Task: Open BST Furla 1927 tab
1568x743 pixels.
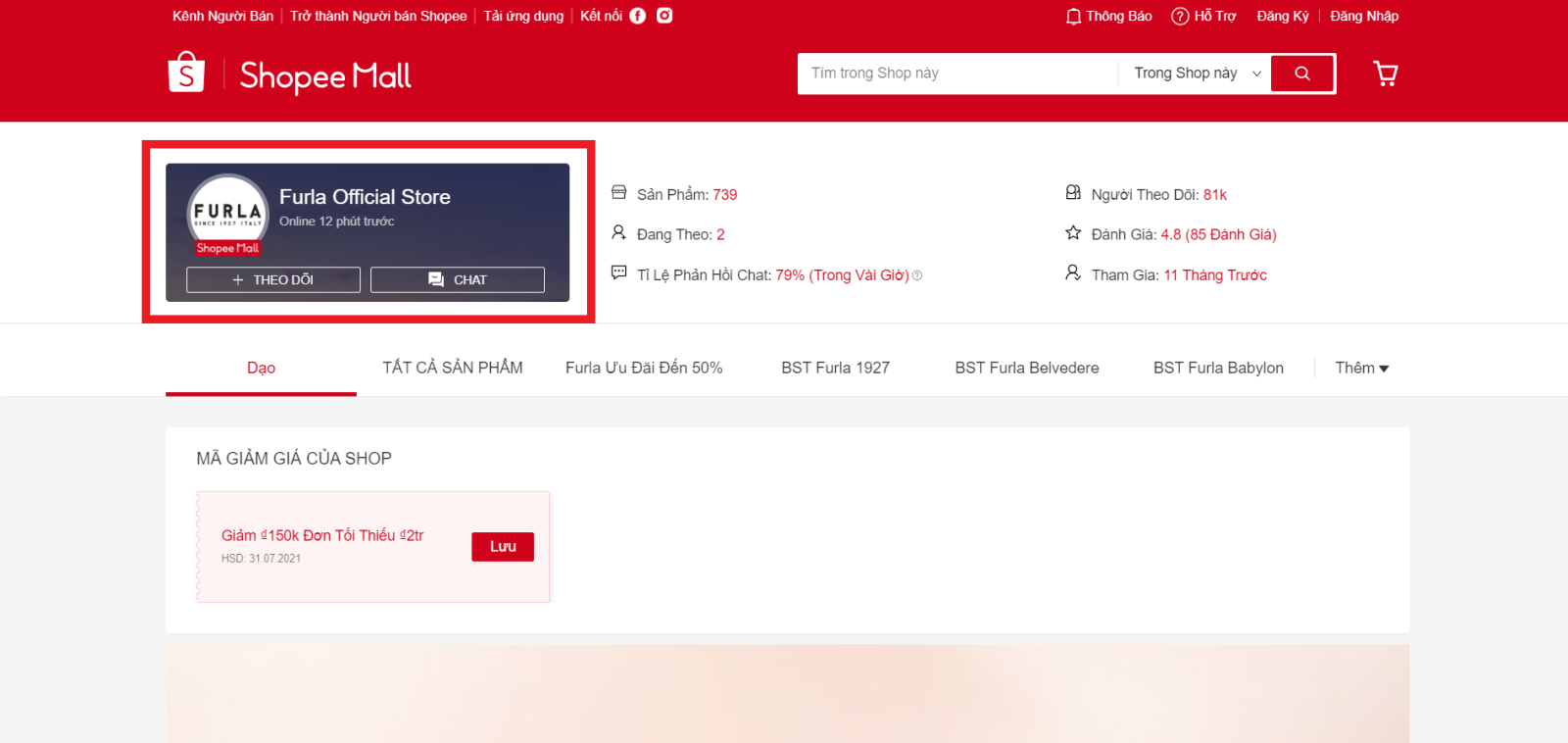Action: click(x=835, y=368)
